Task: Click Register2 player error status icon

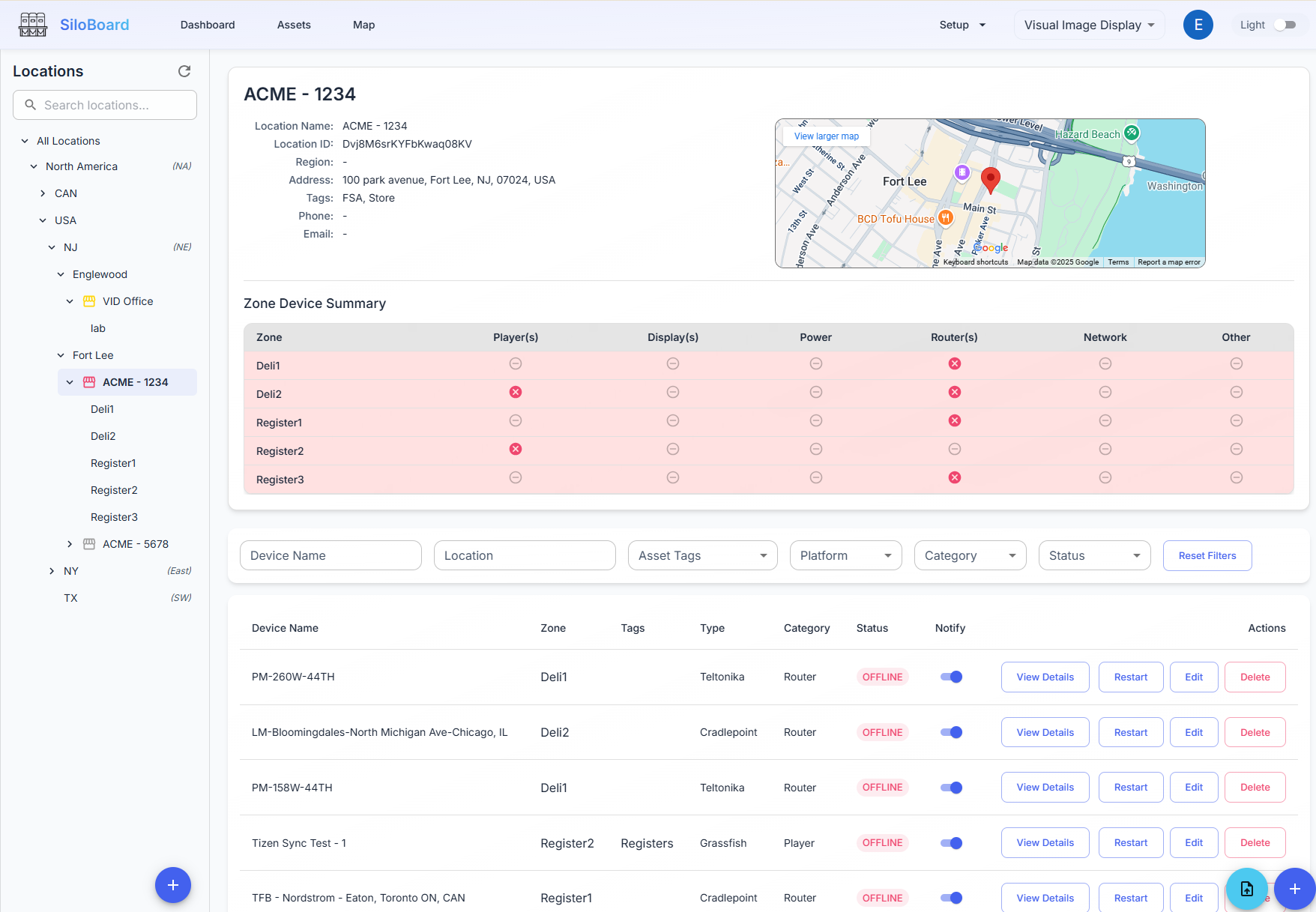Action: point(516,449)
